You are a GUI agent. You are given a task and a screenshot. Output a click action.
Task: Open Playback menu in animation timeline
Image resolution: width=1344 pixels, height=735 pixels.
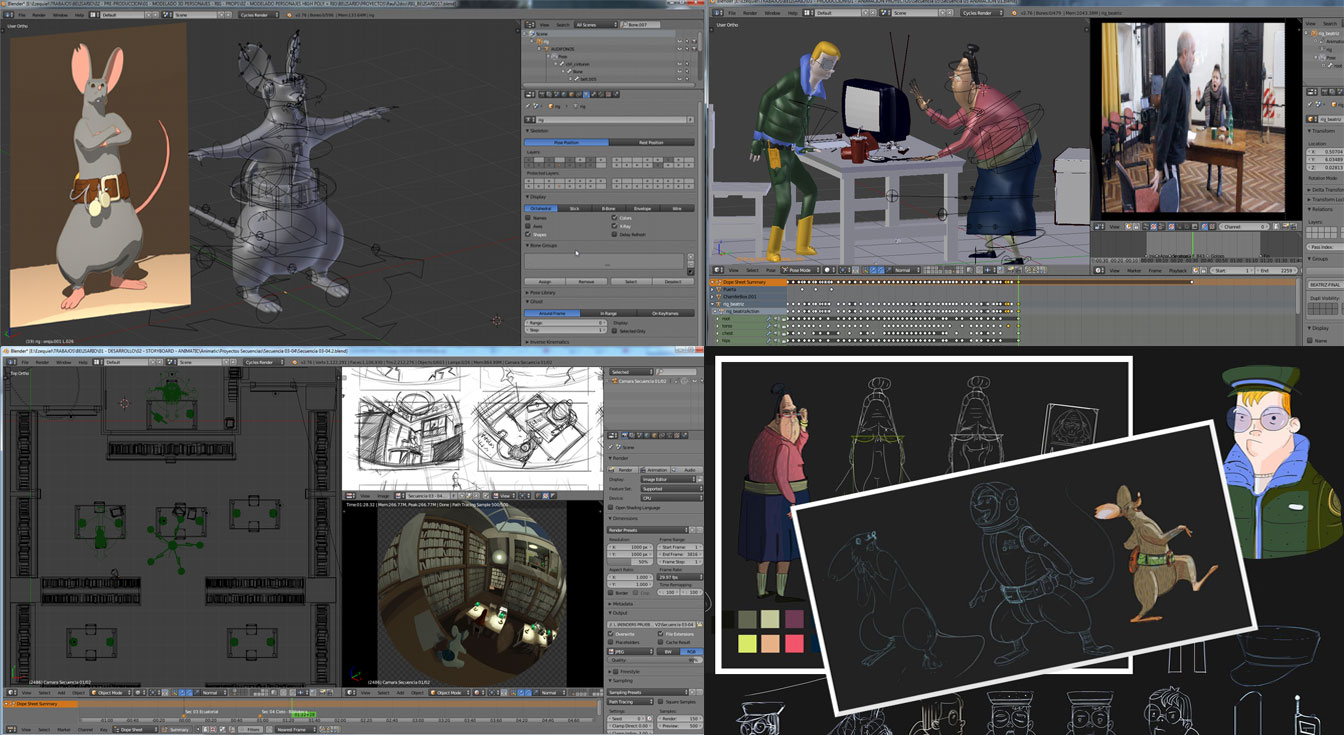(1178, 270)
